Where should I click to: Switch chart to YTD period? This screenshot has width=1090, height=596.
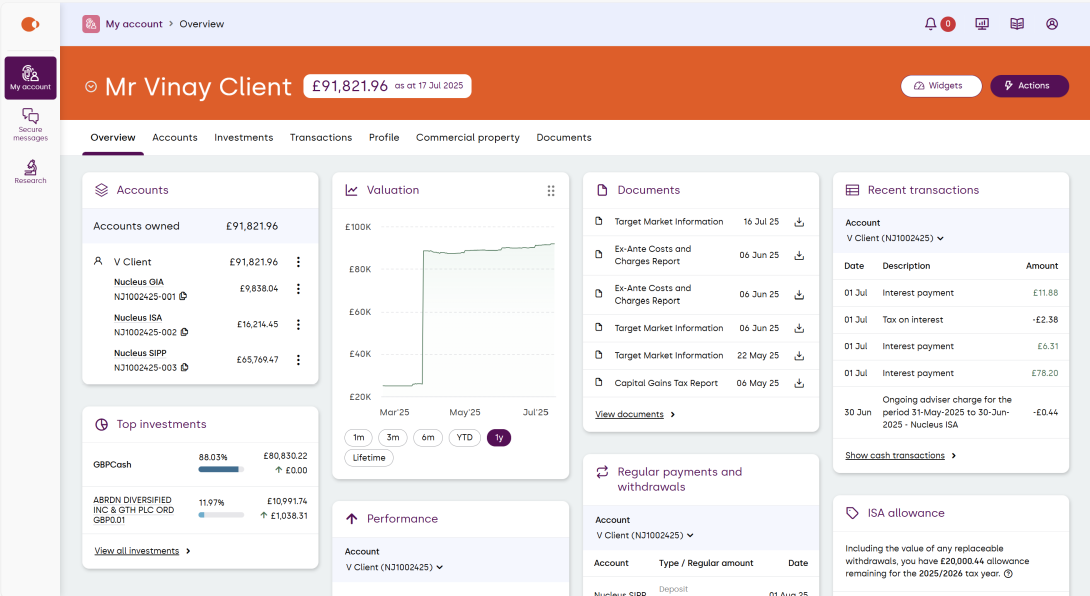click(x=464, y=437)
